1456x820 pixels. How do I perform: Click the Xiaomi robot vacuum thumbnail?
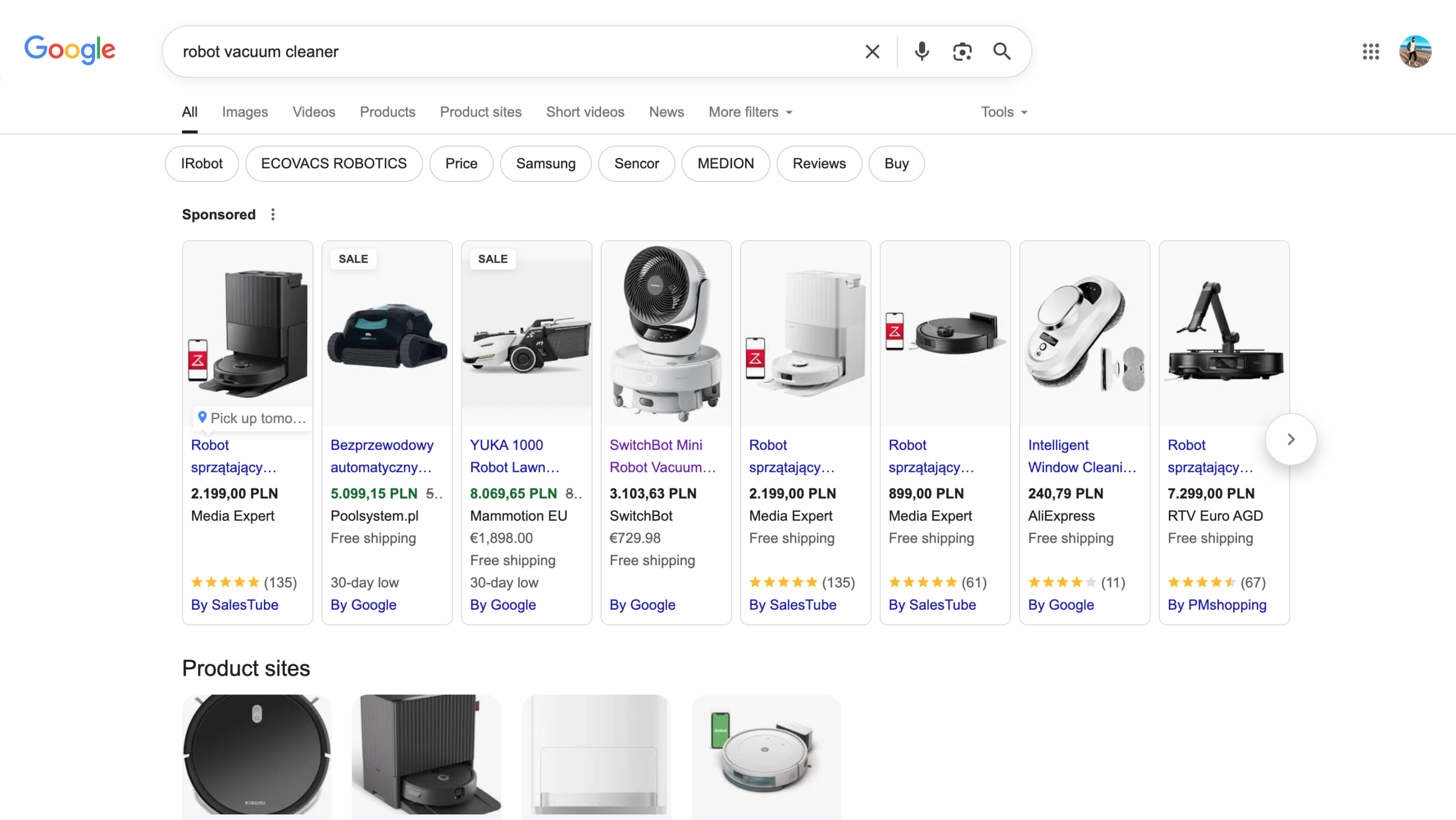click(257, 756)
